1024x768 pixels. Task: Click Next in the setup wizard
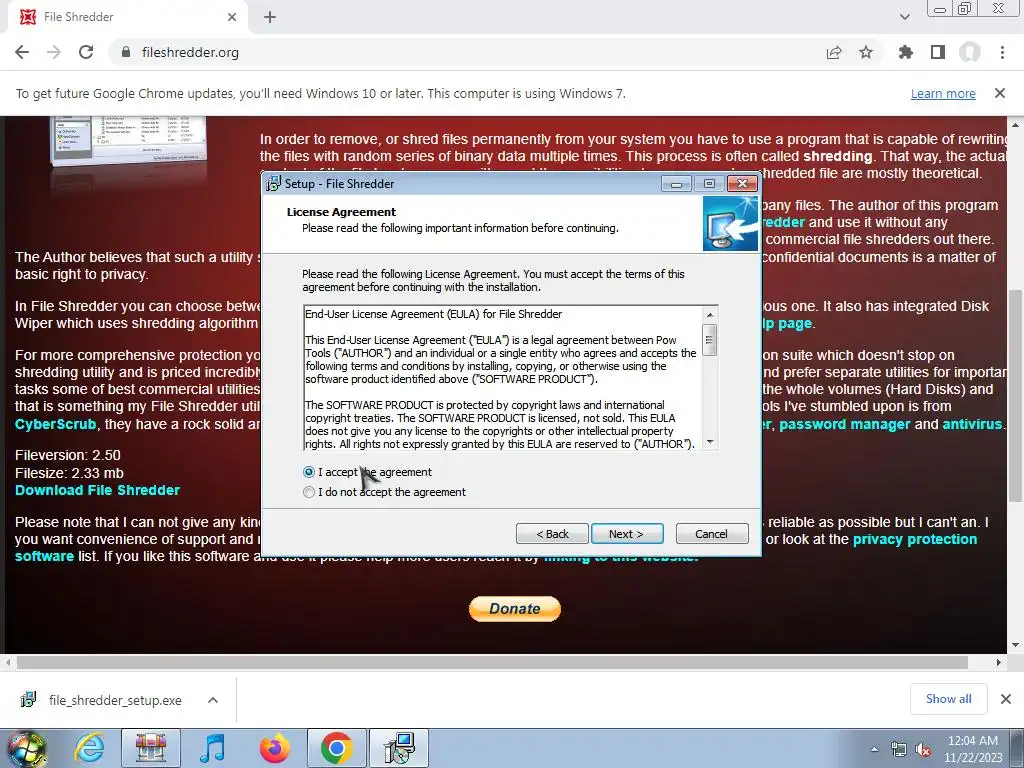(627, 534)
